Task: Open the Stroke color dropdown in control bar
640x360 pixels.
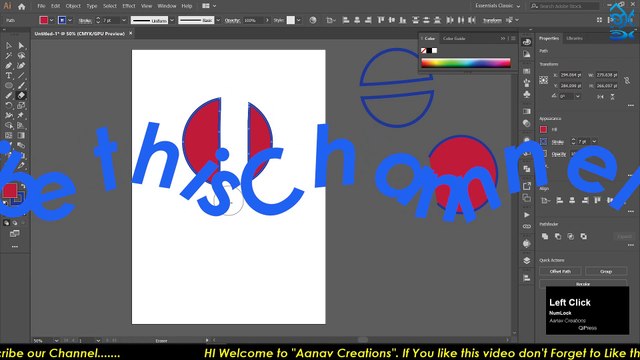Action: pyautogui.click(x=70, y=20)
